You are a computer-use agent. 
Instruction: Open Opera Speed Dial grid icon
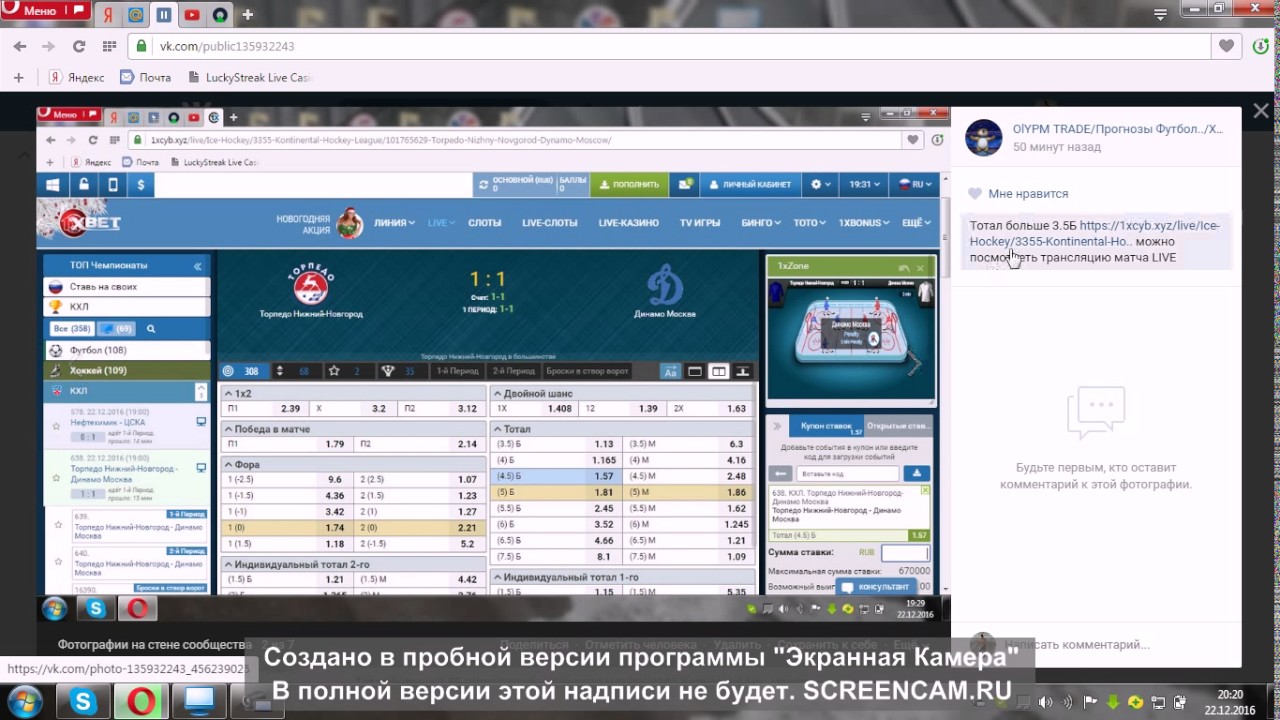[109, 46]
